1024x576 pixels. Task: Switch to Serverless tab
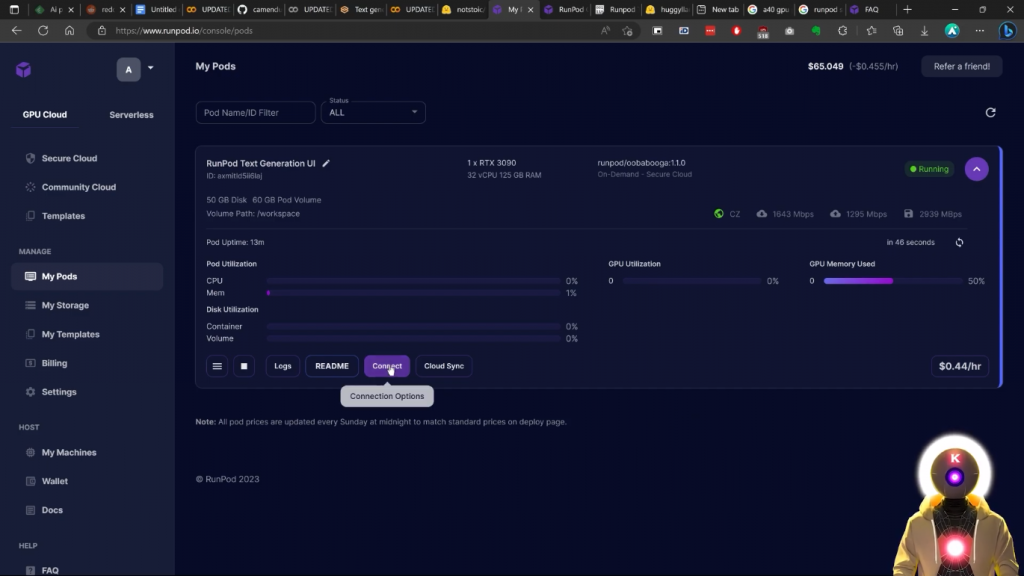(x=131, y=114)
